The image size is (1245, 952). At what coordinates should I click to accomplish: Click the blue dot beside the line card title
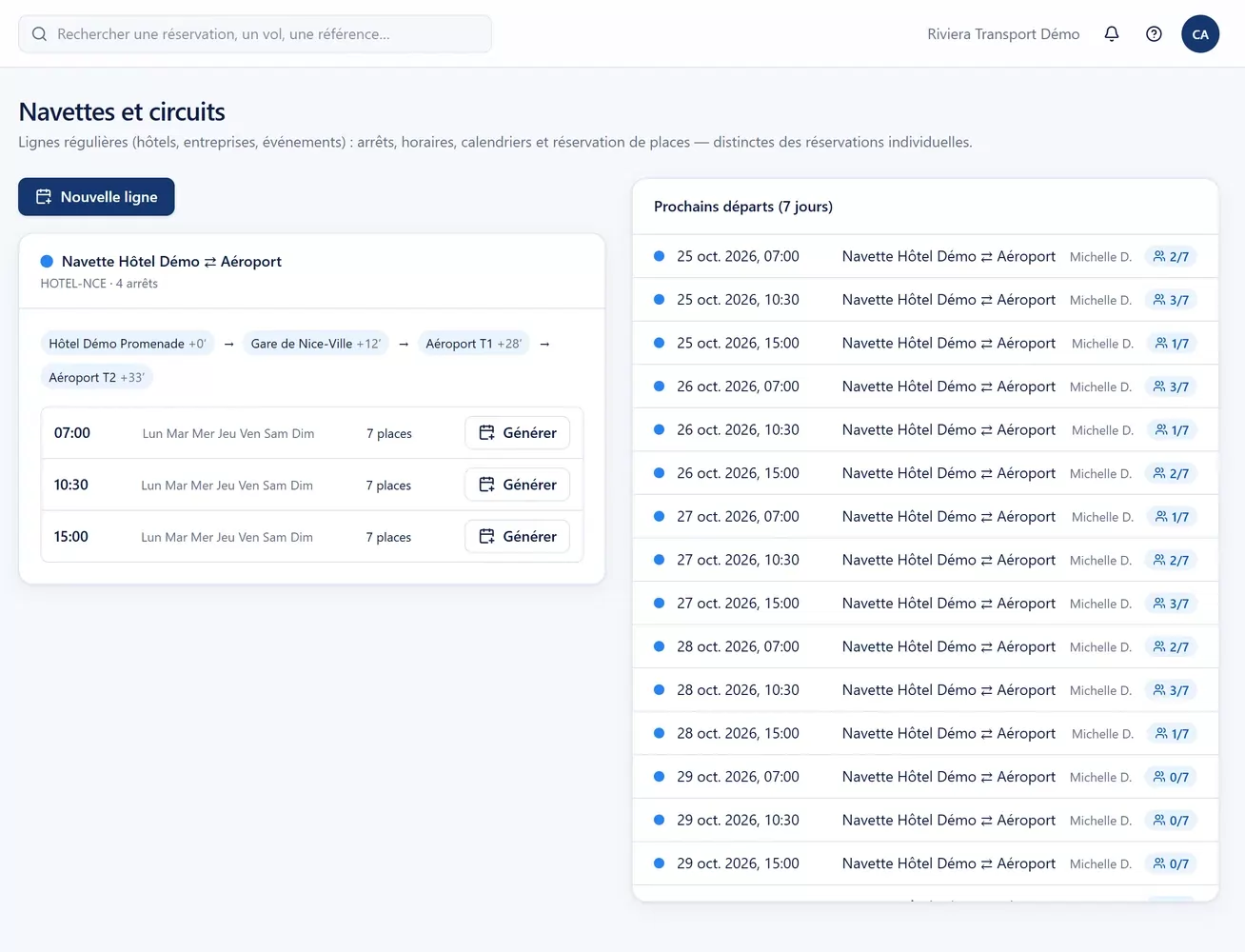click(x=47, y=261)
